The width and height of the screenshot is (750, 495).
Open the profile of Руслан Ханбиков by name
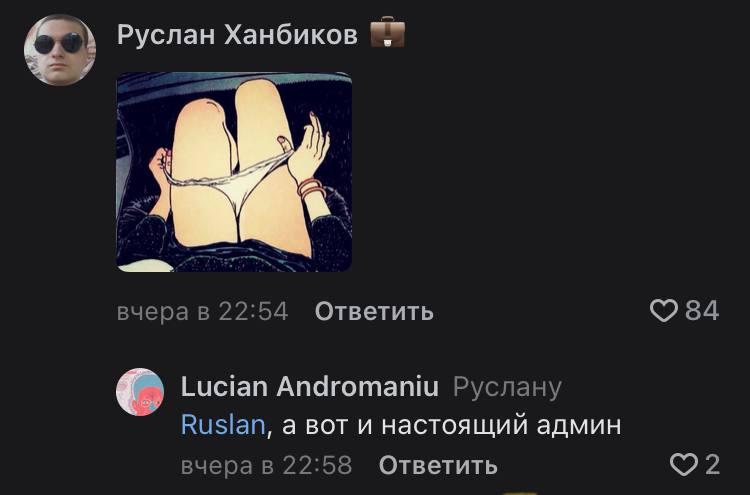(x=237, y=34)
